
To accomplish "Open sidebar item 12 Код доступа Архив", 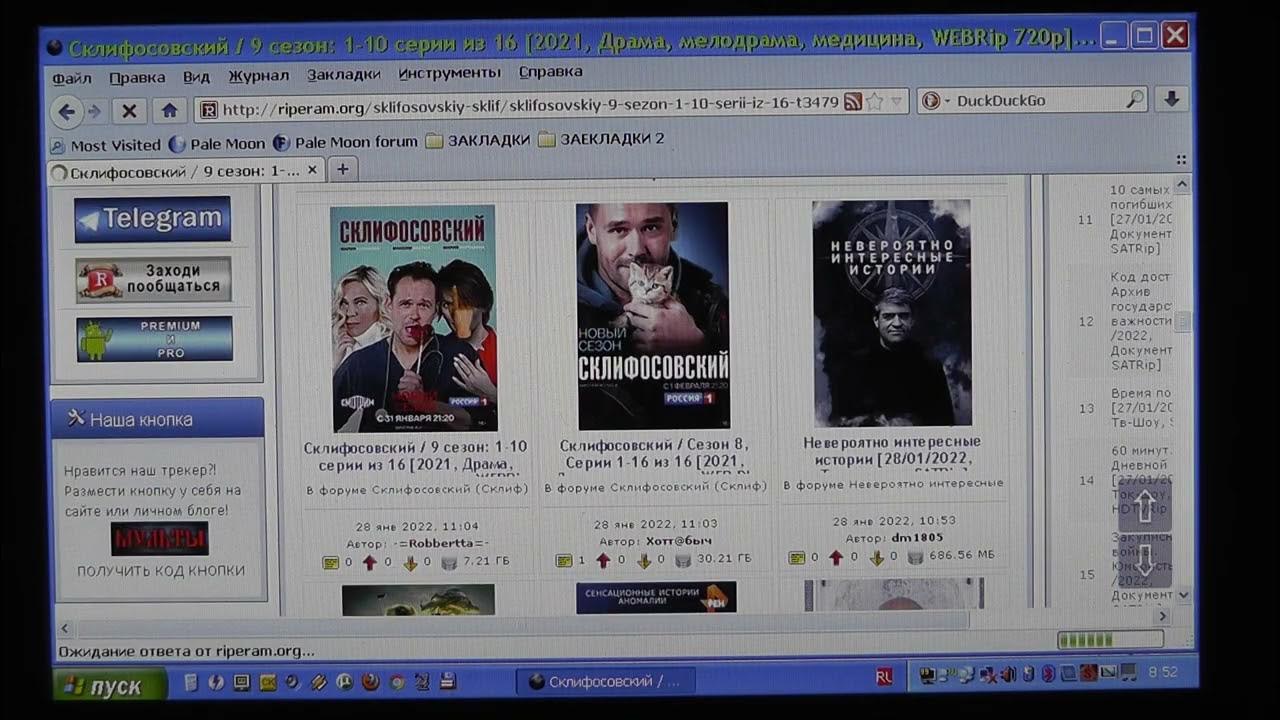I will point(1141,322).
